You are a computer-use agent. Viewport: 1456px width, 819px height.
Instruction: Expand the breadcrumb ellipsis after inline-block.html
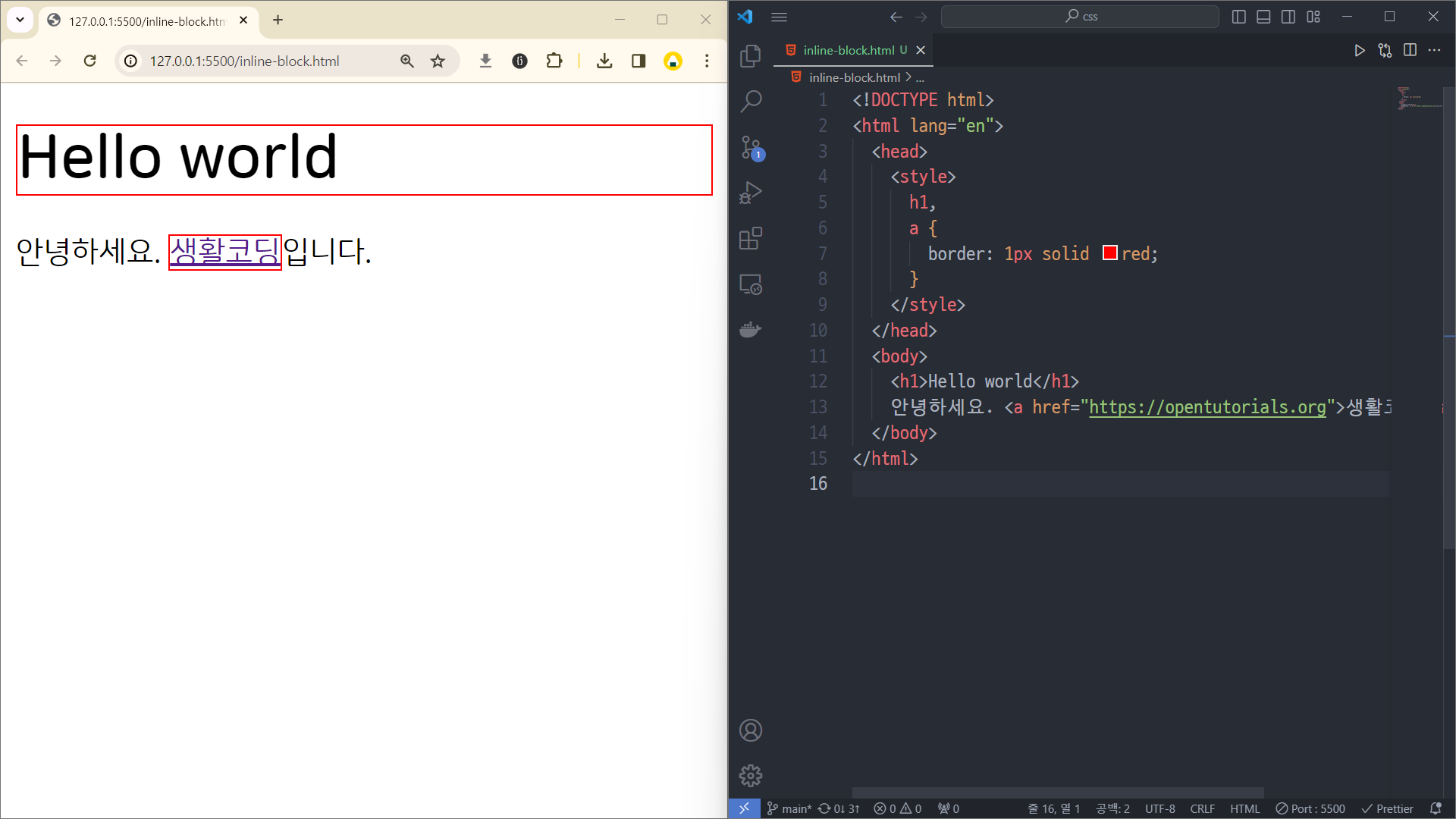pos(920,77)
